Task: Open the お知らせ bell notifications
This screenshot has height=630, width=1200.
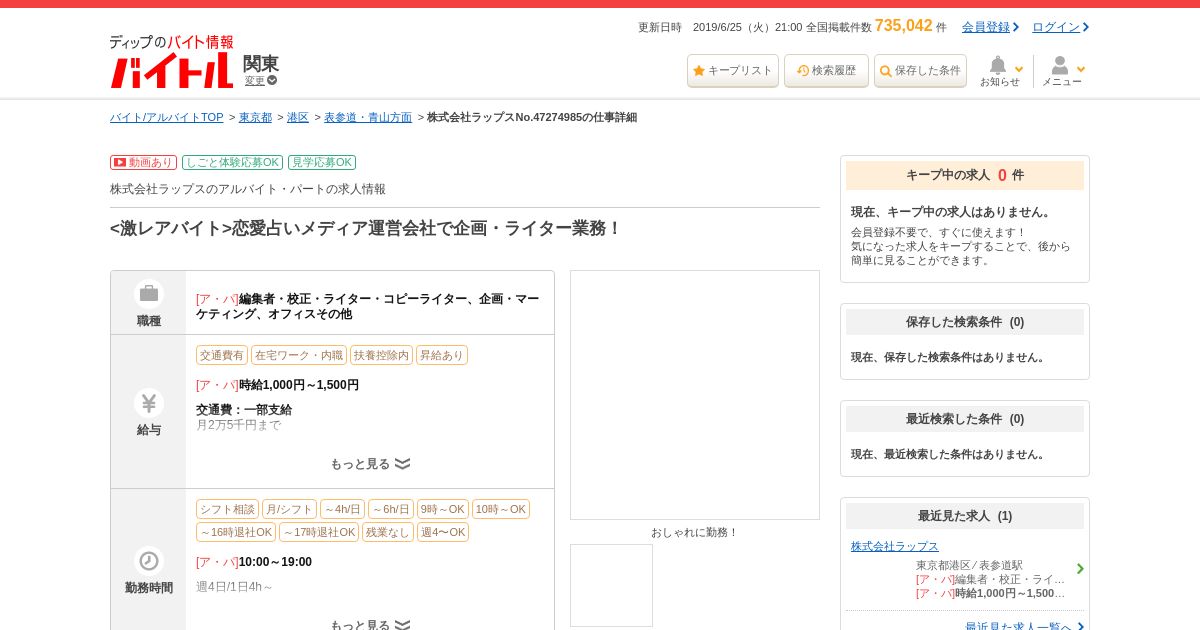Action: [x=1000, y=71]
